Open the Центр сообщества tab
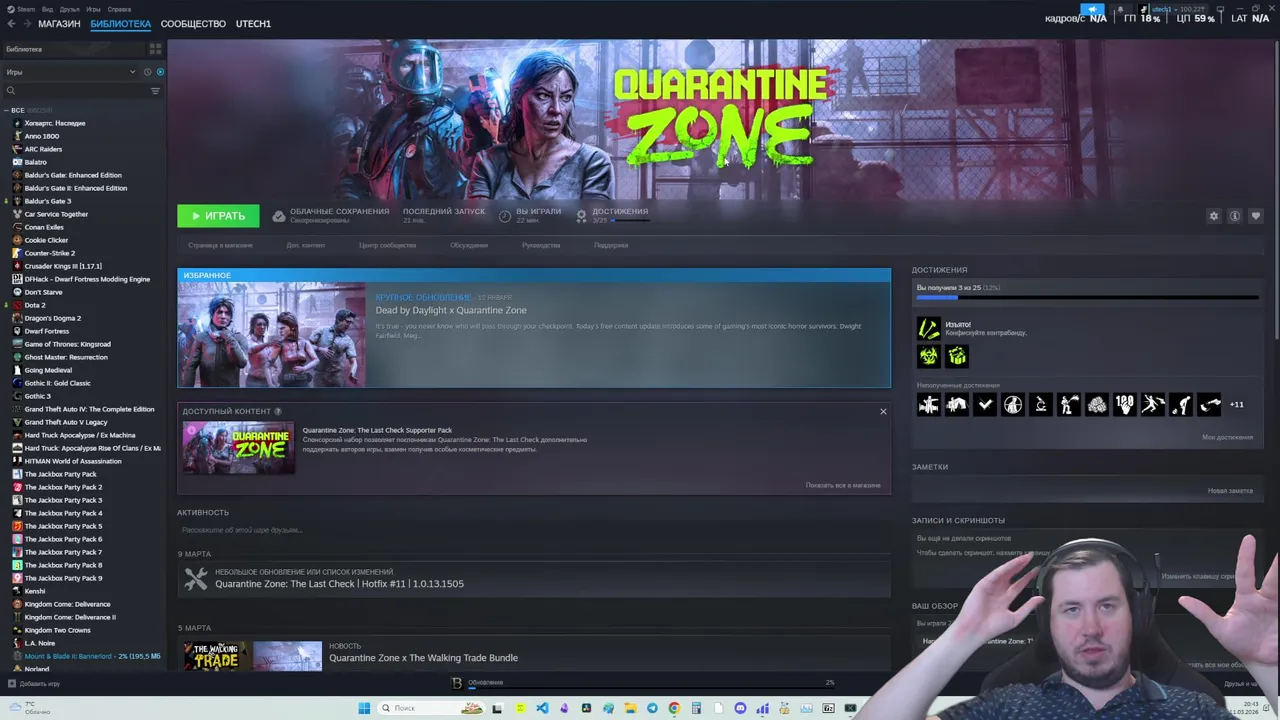This screenshot has height=720, width=1280. pyautogui.click(x=387, y=245)
